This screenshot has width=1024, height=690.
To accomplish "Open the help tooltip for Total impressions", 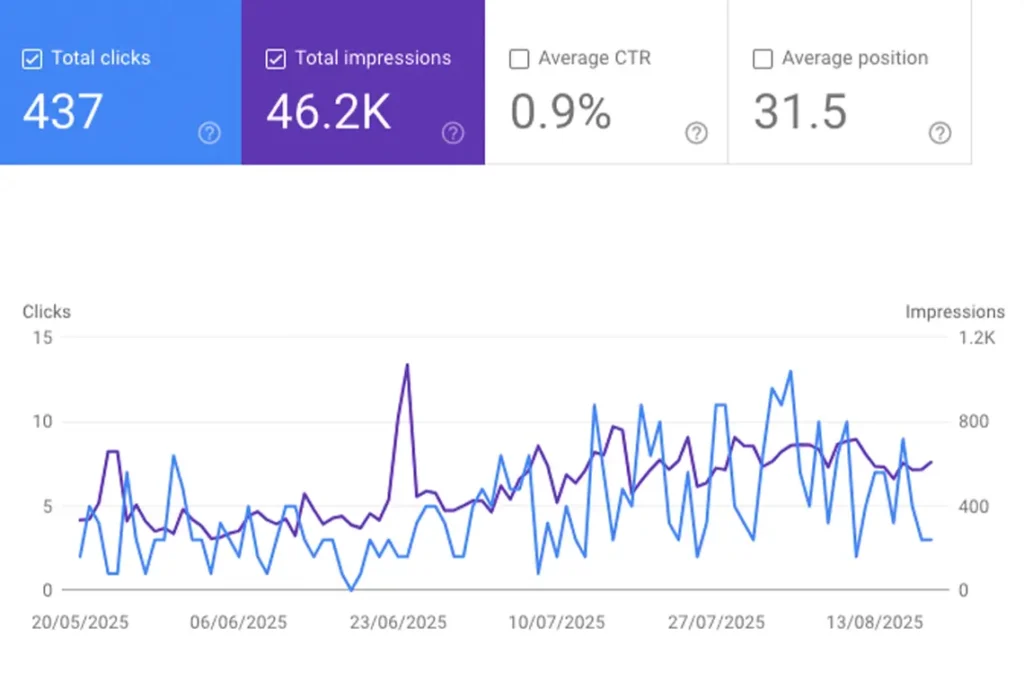I will (453, 133).
